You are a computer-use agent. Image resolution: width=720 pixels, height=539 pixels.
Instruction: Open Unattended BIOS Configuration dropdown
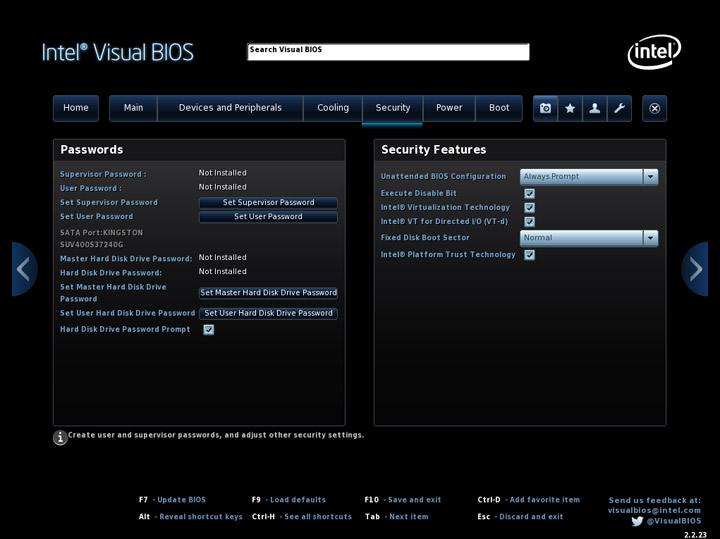pyautogui.click(x=589, y=177)
